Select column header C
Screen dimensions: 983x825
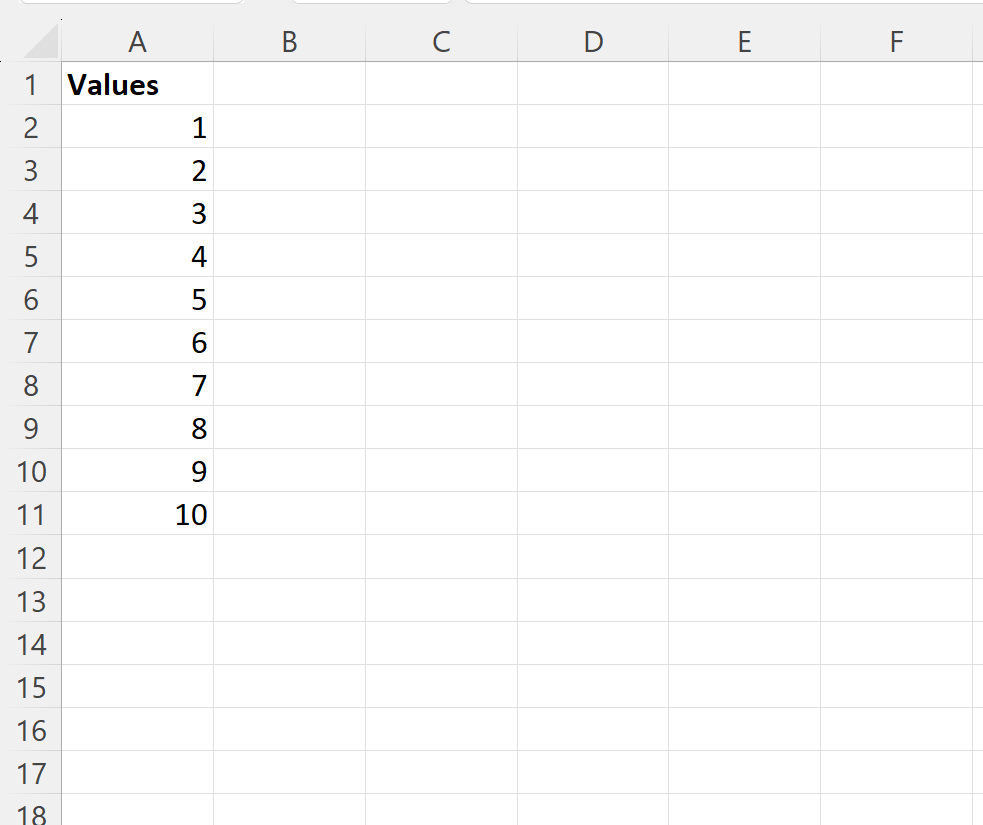point(440,42)
